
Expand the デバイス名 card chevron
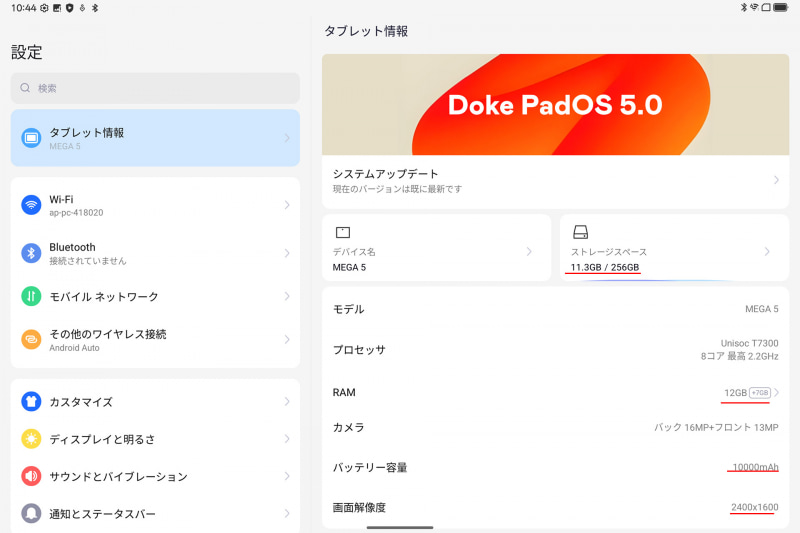tap(529, 251)
